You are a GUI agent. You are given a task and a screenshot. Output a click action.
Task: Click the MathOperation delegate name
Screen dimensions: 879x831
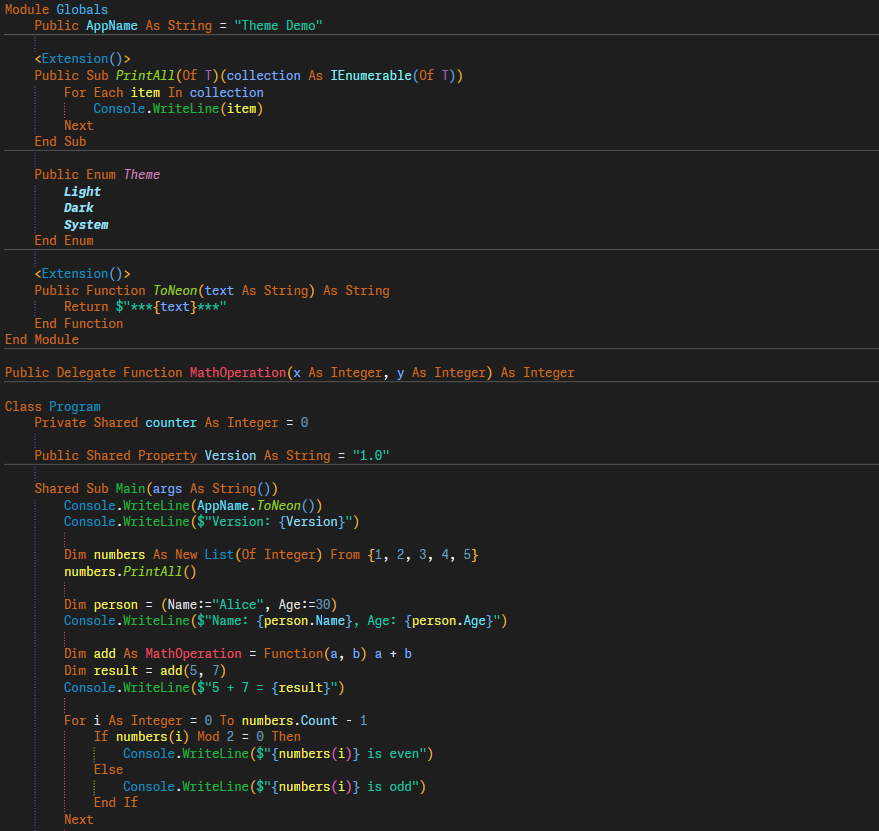[237, 372]
